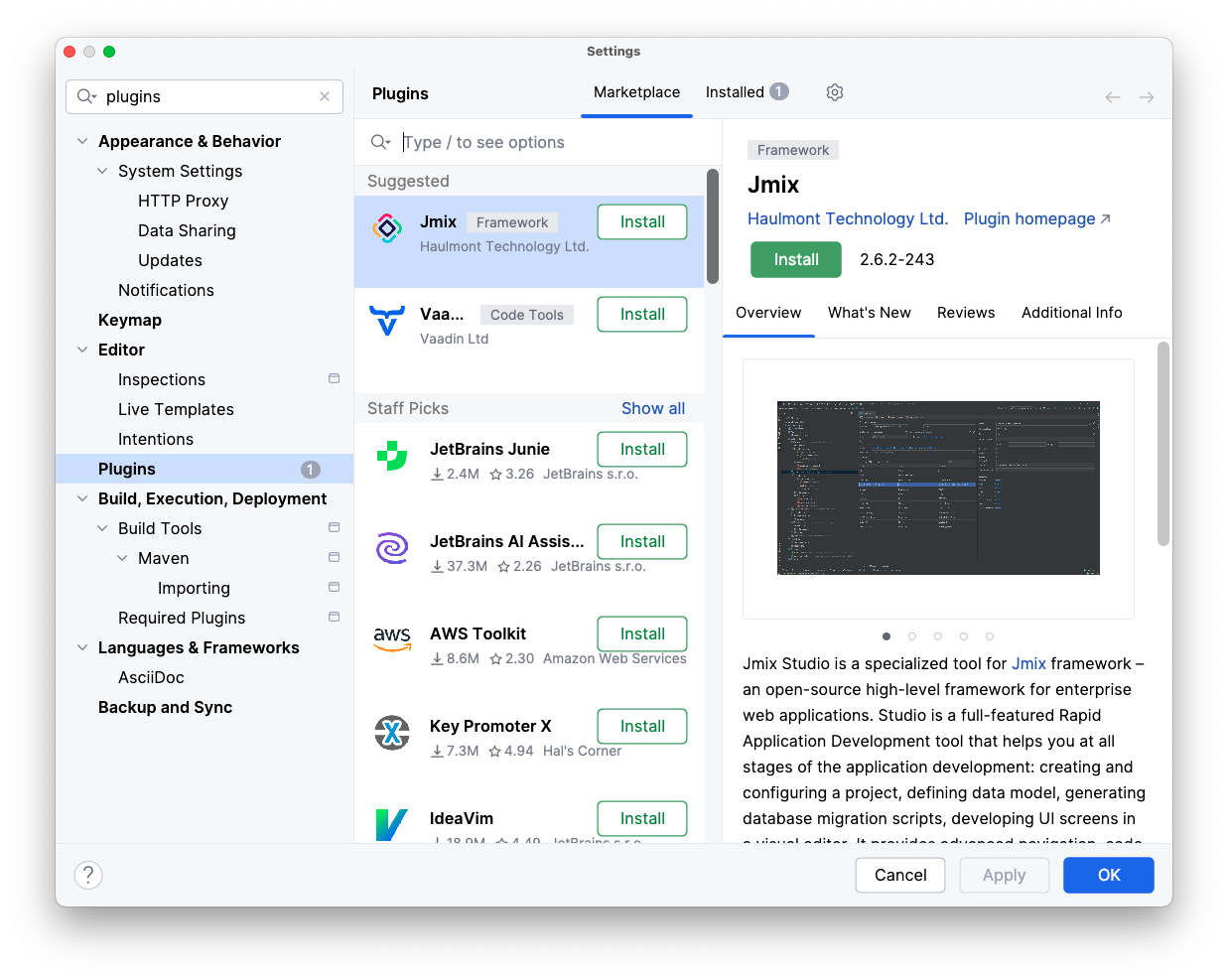Collapse the Maven node
The height and width of the screenshot is (980, 1228).
point(122,558)
